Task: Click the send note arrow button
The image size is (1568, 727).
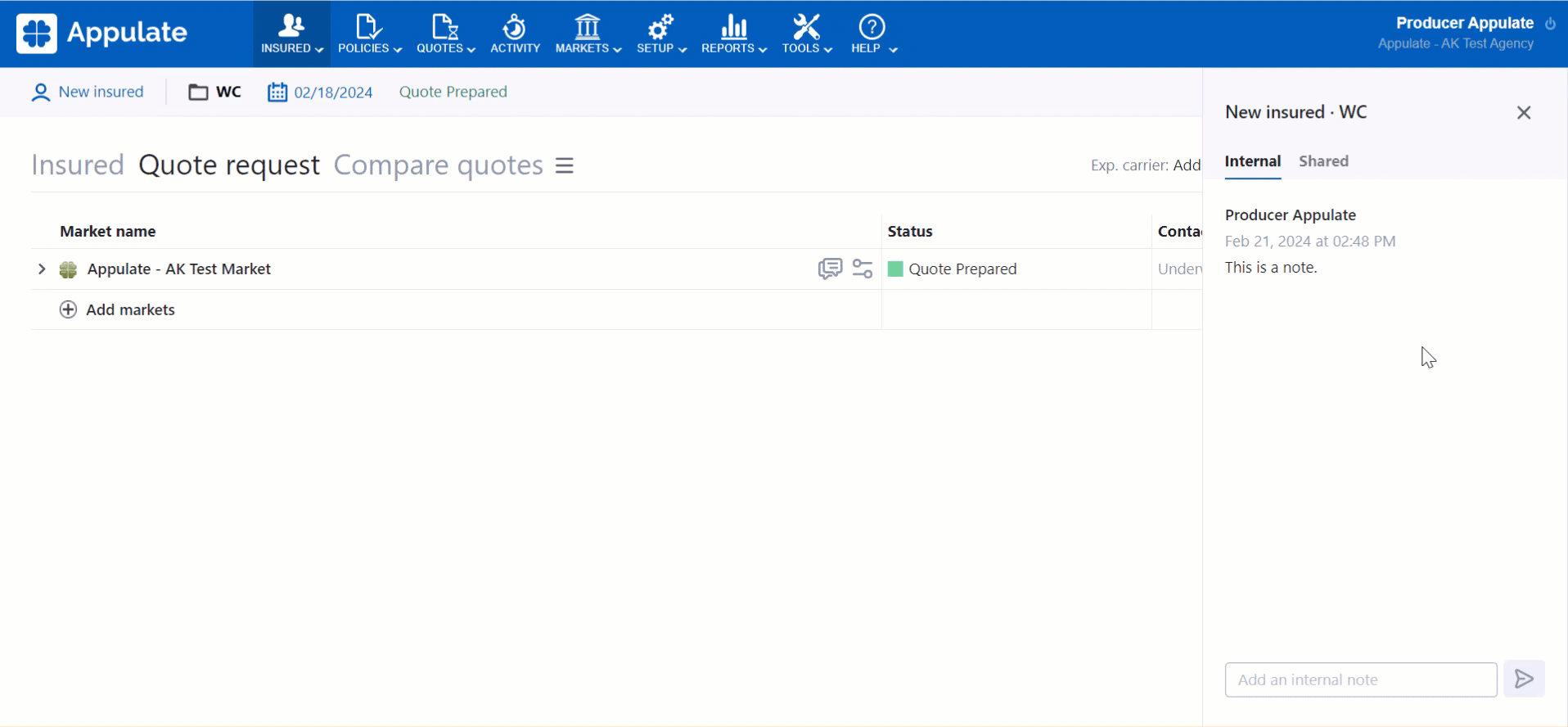Action: [x=1524, y=679]
